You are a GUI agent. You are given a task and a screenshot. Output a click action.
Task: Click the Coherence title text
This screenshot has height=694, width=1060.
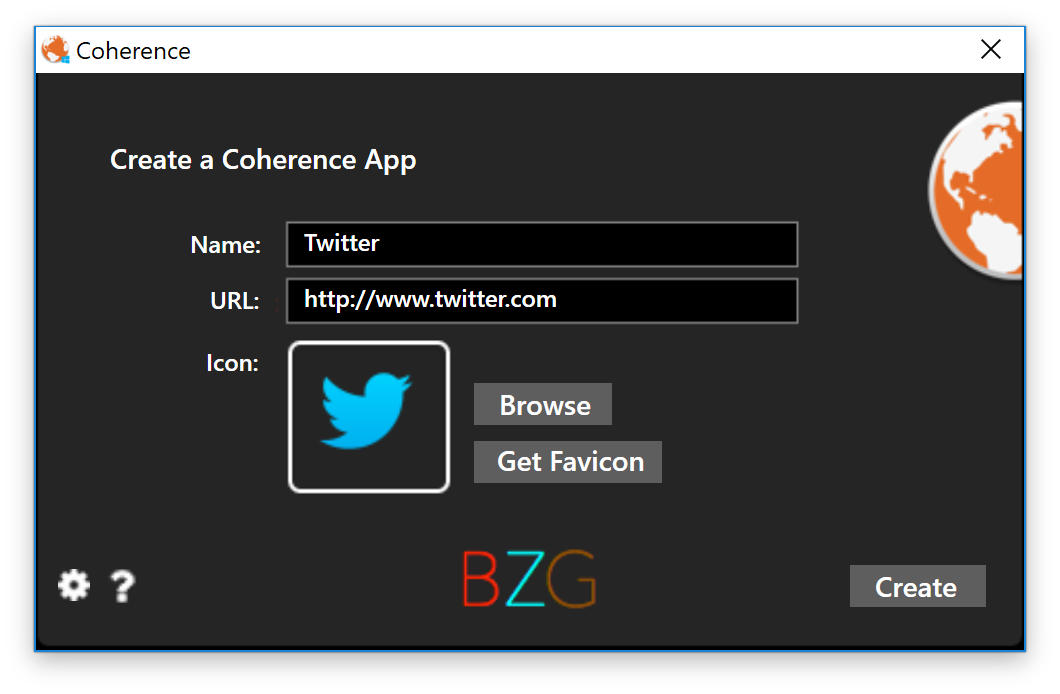point(133,51)
